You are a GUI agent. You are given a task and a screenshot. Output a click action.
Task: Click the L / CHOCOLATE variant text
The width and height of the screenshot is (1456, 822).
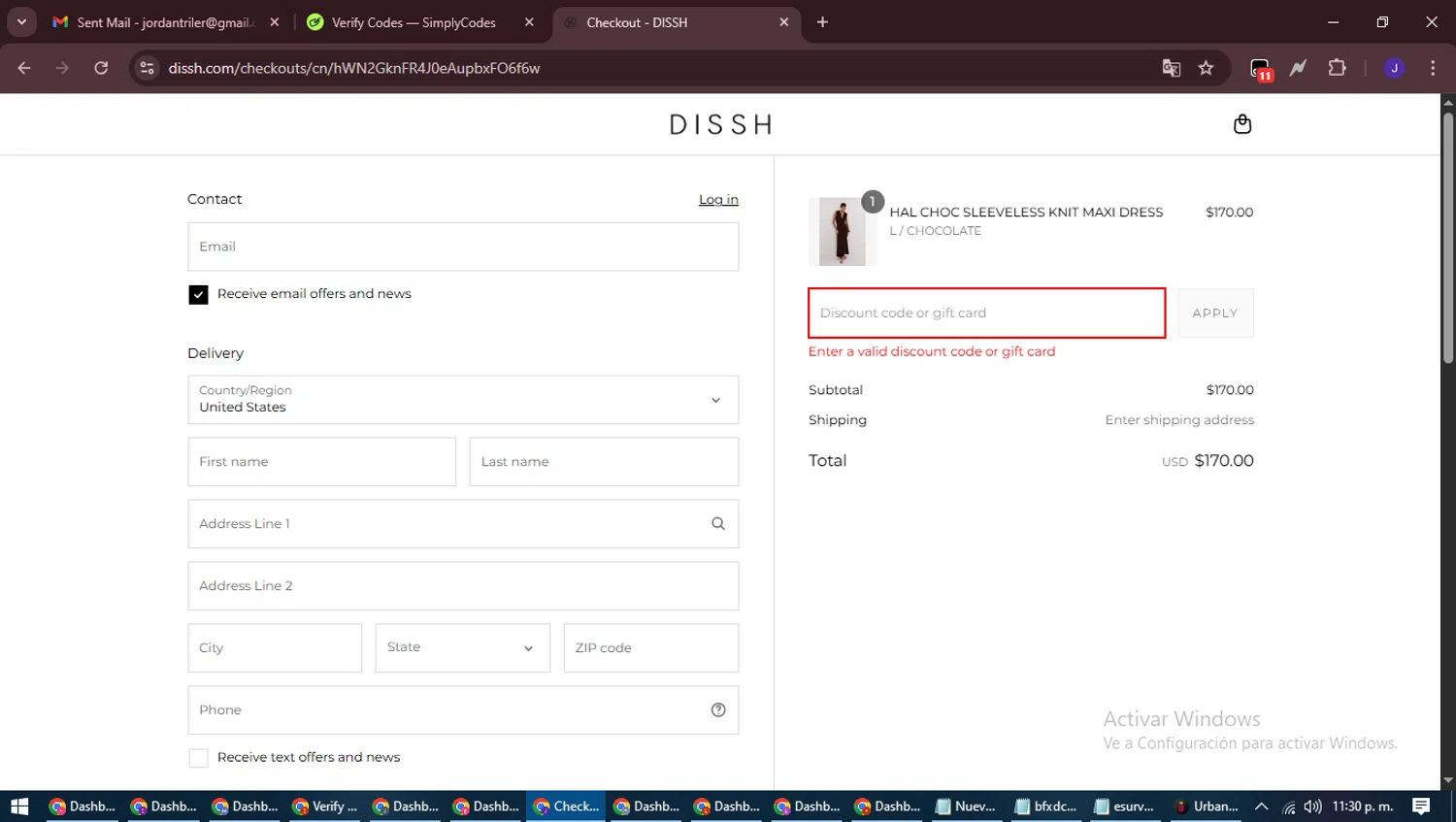pyautogui.click(x=936, y=231)
